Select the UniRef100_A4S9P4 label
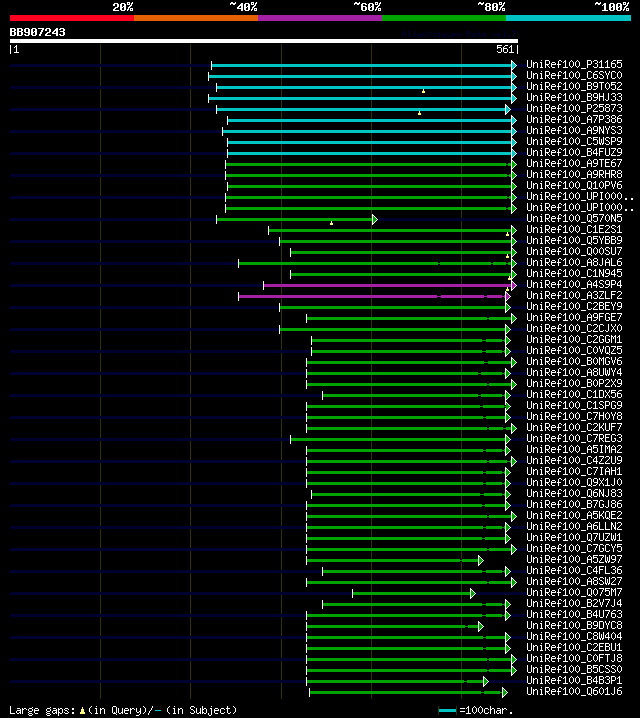 click(574, 284)
